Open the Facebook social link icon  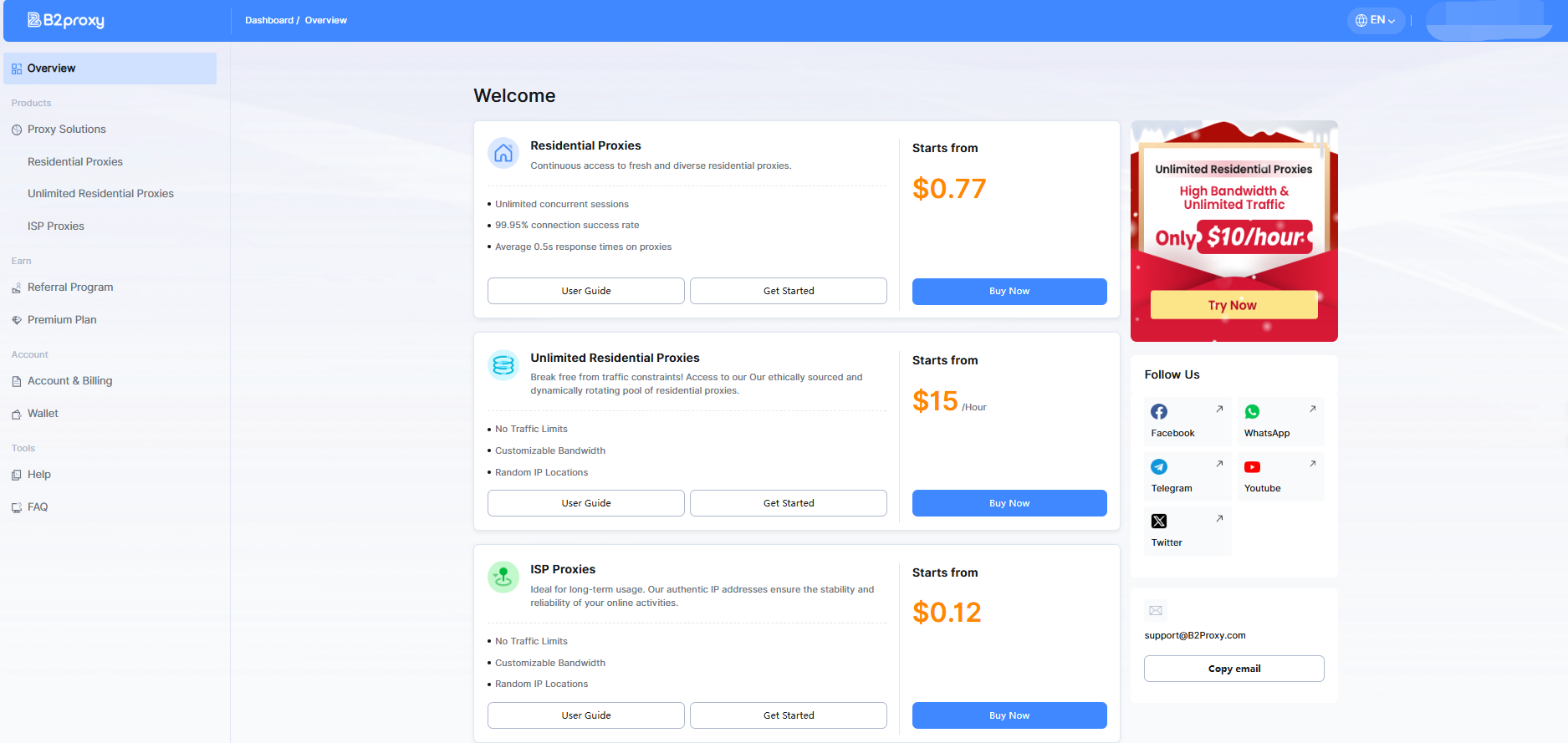(x=1159, y=412)
